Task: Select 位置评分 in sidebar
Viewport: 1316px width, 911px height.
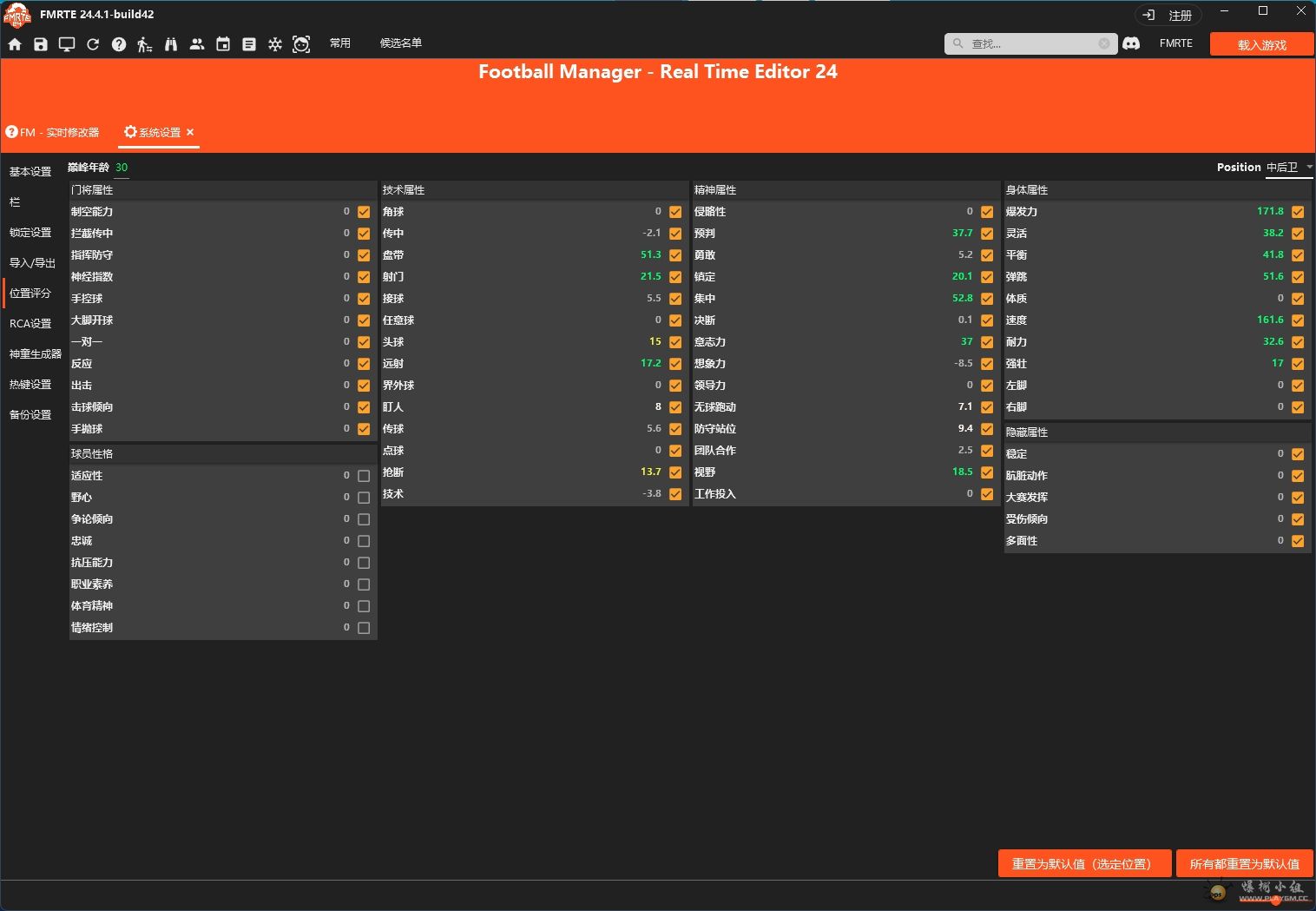Action: [x=30, y=294]
